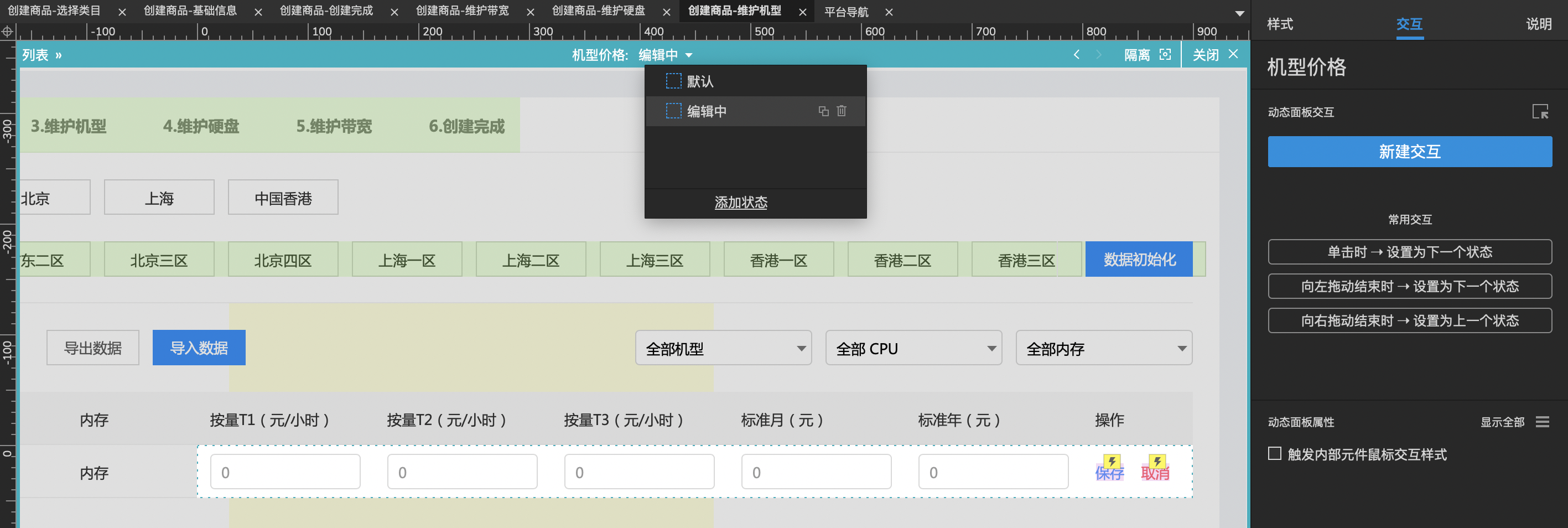Switch to 创建商品-维护硬盘 tab
The width and height of the screenshot is (1568, 528).
[x=598, y=11]
